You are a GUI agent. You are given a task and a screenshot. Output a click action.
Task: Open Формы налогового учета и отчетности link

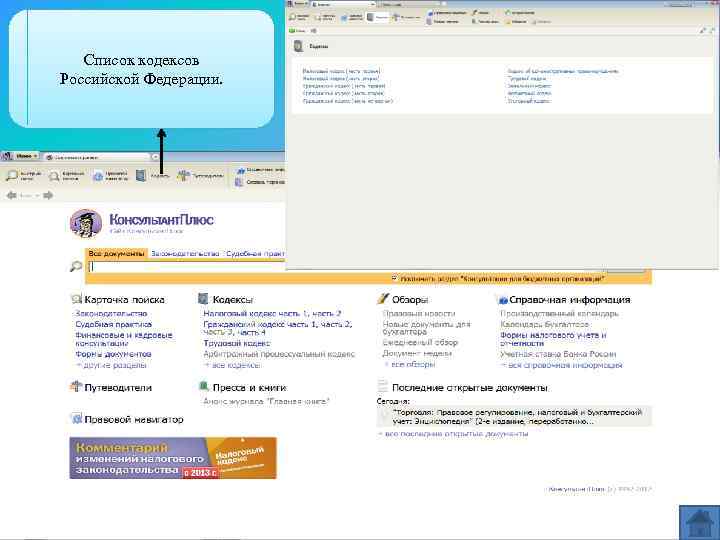[553, 339]
